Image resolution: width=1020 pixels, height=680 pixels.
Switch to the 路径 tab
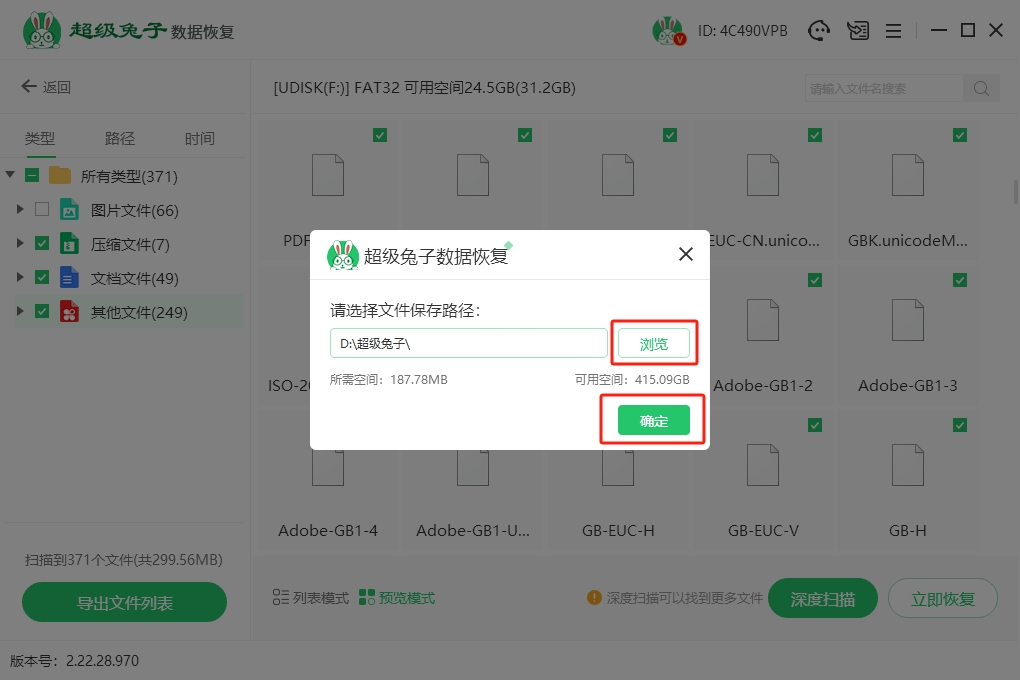point(120,139)
